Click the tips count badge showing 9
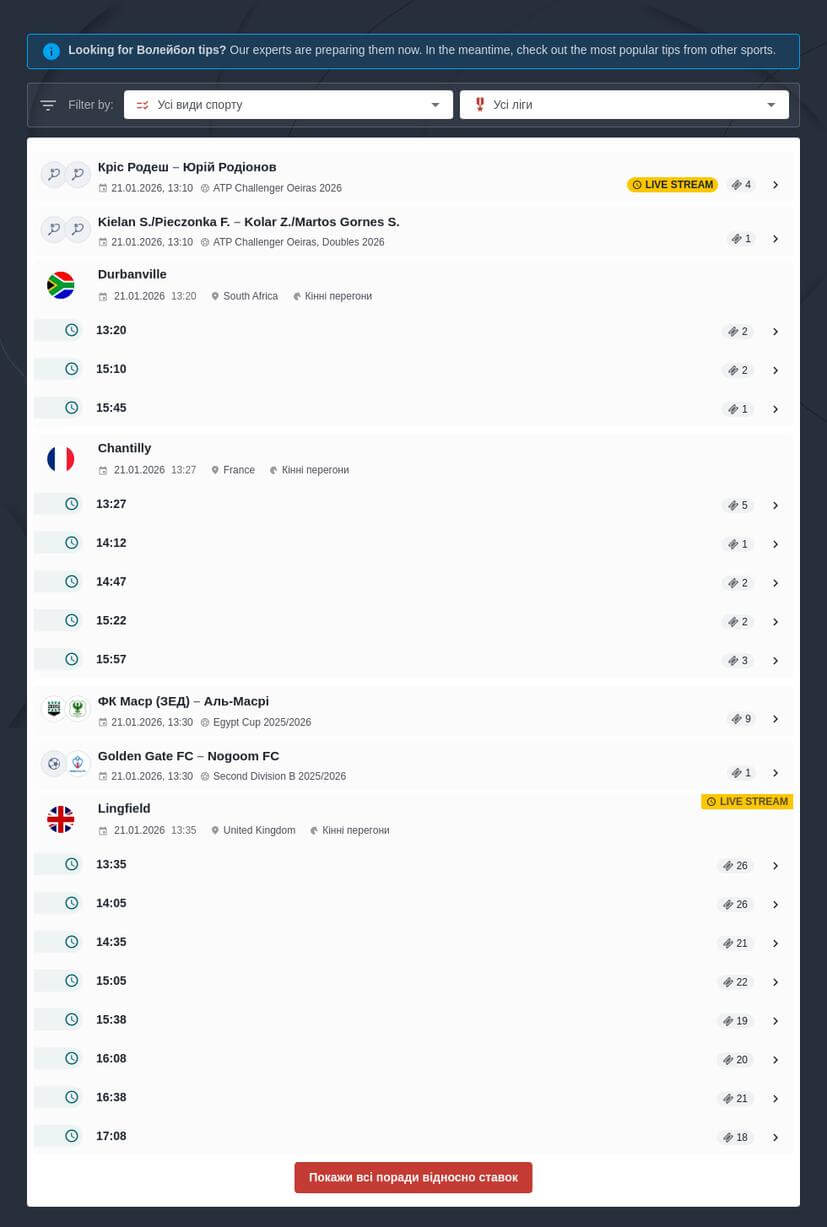This screenshot has width=827, height=1227. pos(741,719)
